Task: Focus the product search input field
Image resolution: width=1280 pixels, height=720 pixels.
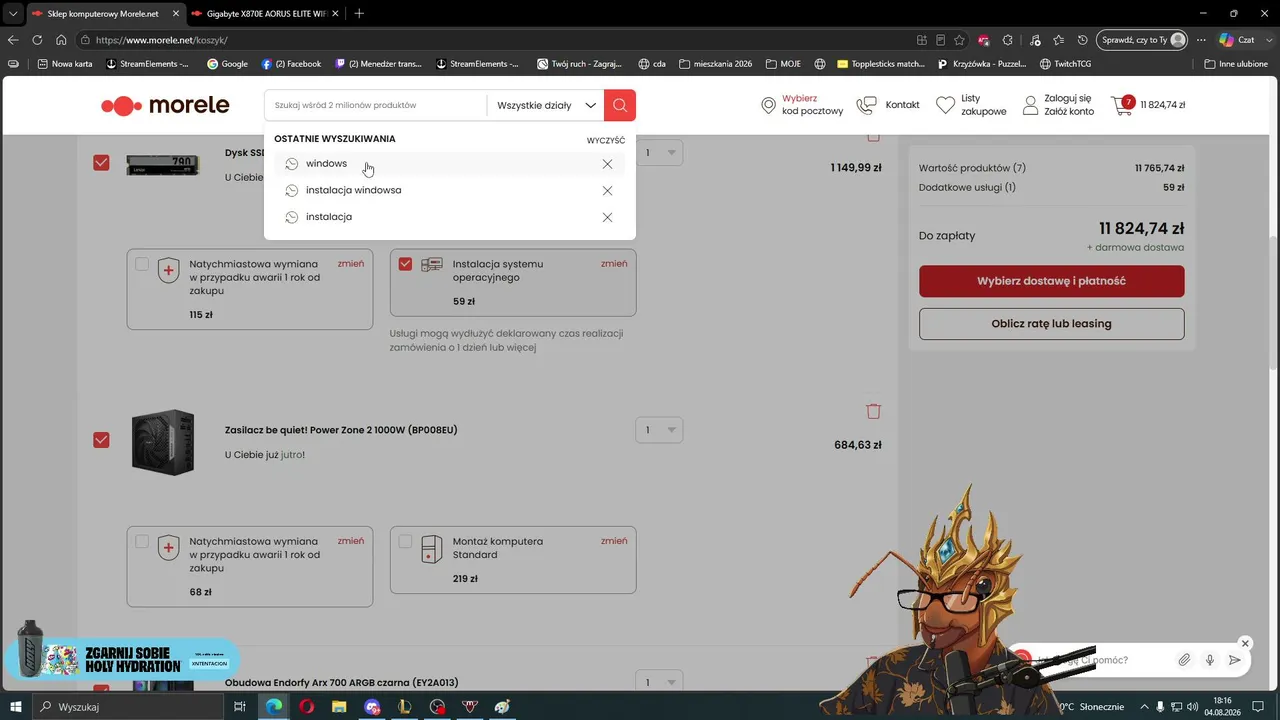Action: pos(376,105)
